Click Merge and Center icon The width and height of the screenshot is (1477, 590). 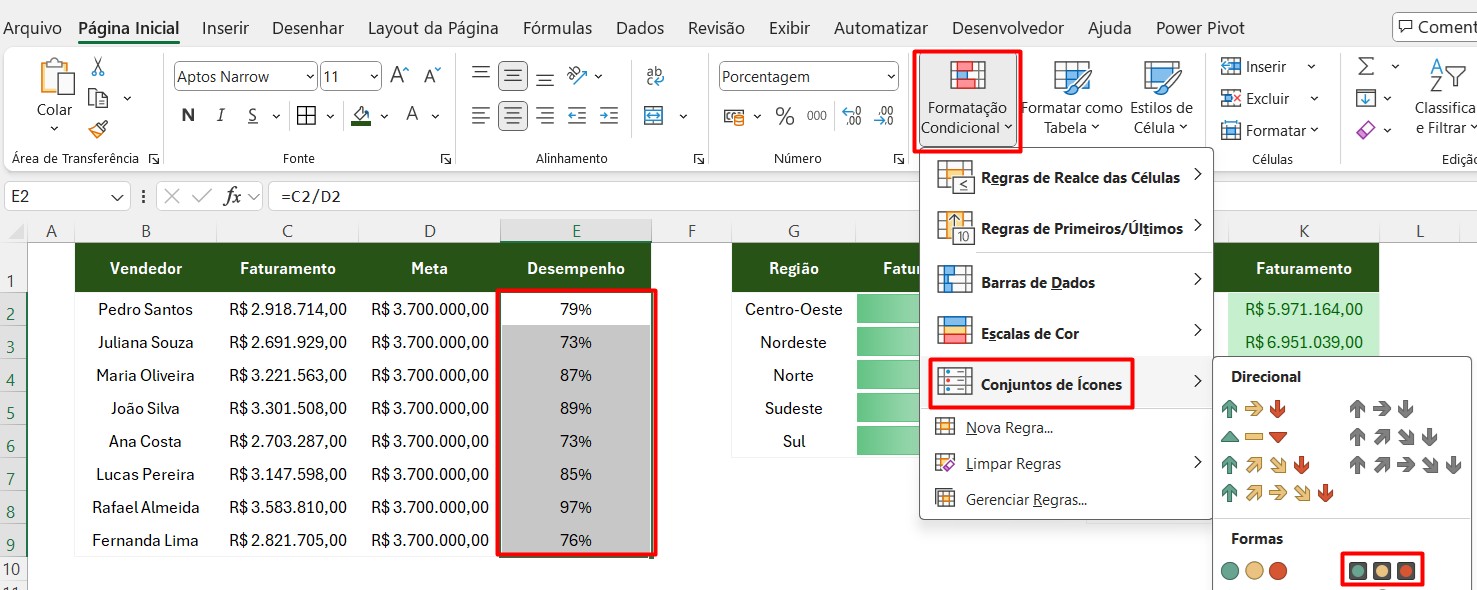(x=654, y=116)
